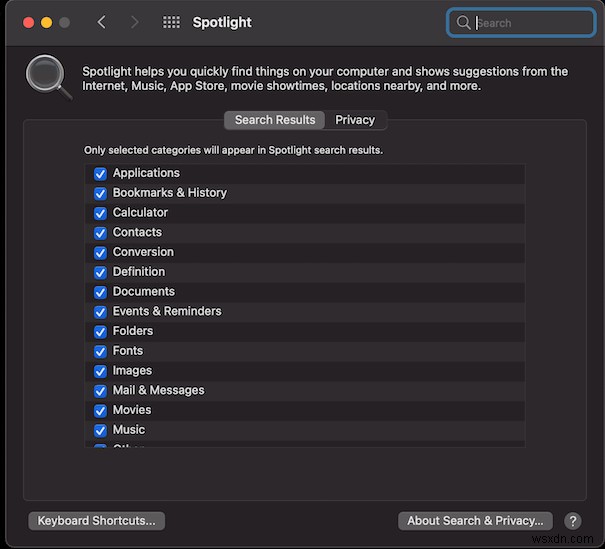Switch to the Privacy tab
The height and width of the screenshot is (549, 605).
tap(355, 120)
